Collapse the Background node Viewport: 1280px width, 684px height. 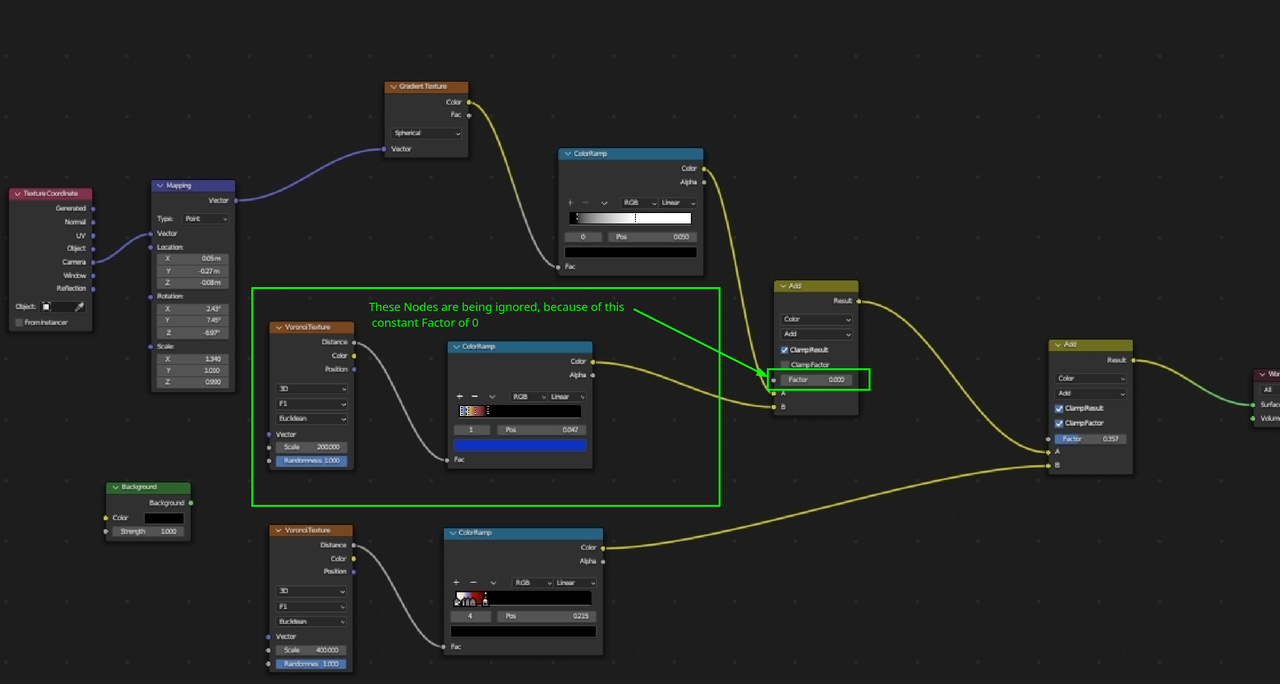pyautogui.click(x=114, y=488)
